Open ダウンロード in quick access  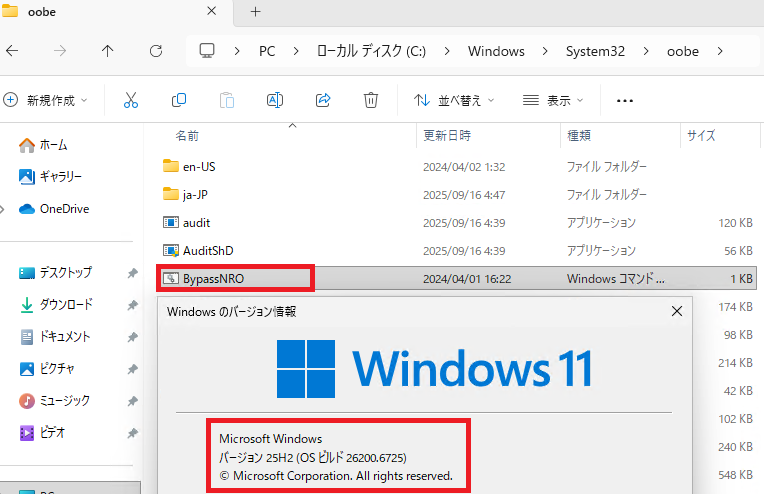point(66,305)
